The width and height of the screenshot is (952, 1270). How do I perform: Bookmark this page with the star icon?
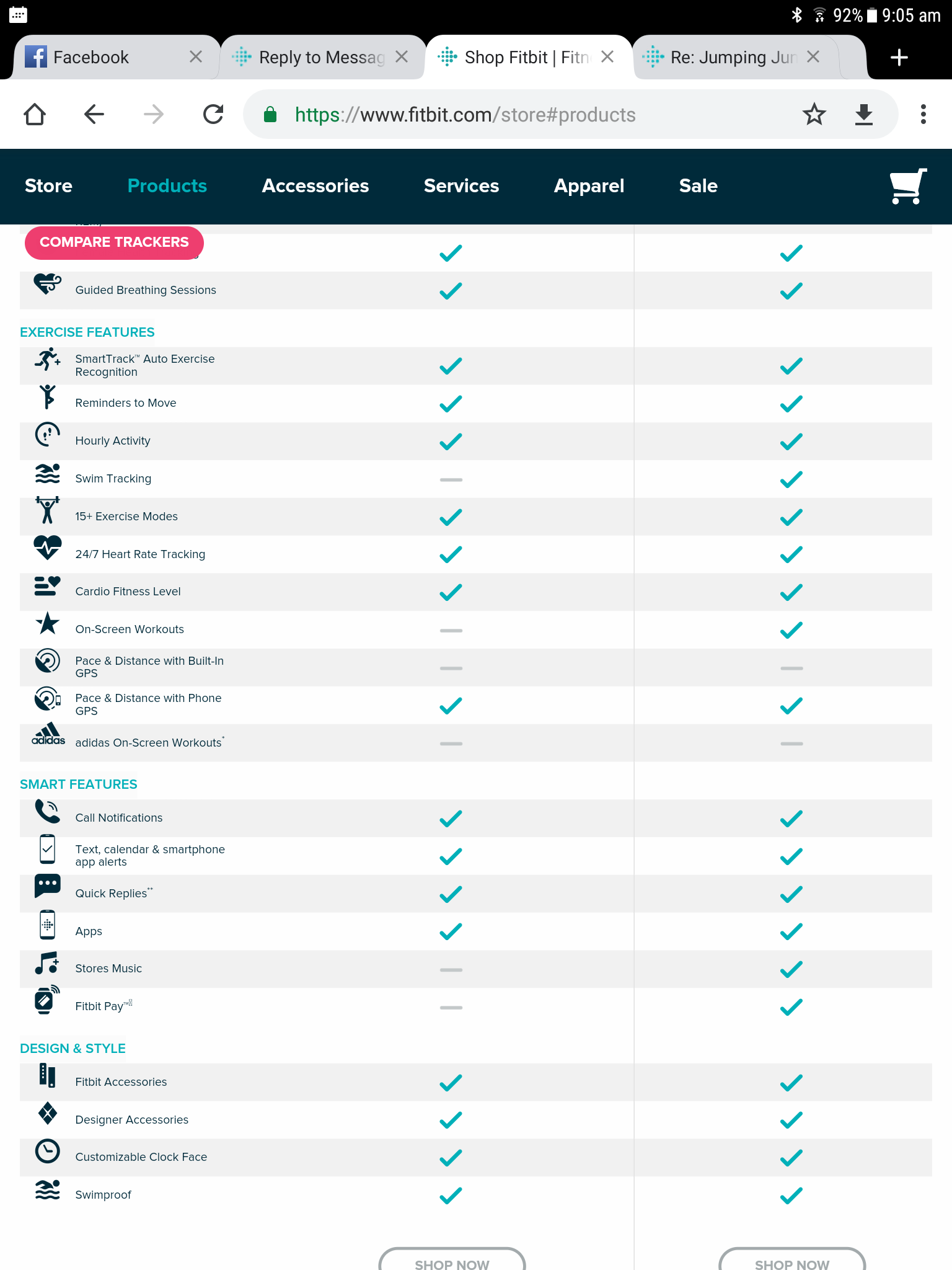pos(814,115)
